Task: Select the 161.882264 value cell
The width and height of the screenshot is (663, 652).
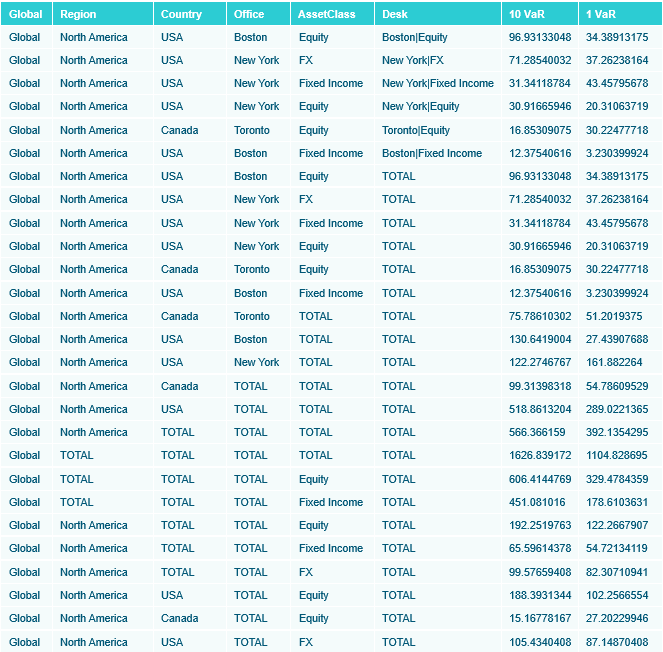Action: coord(614,362)
